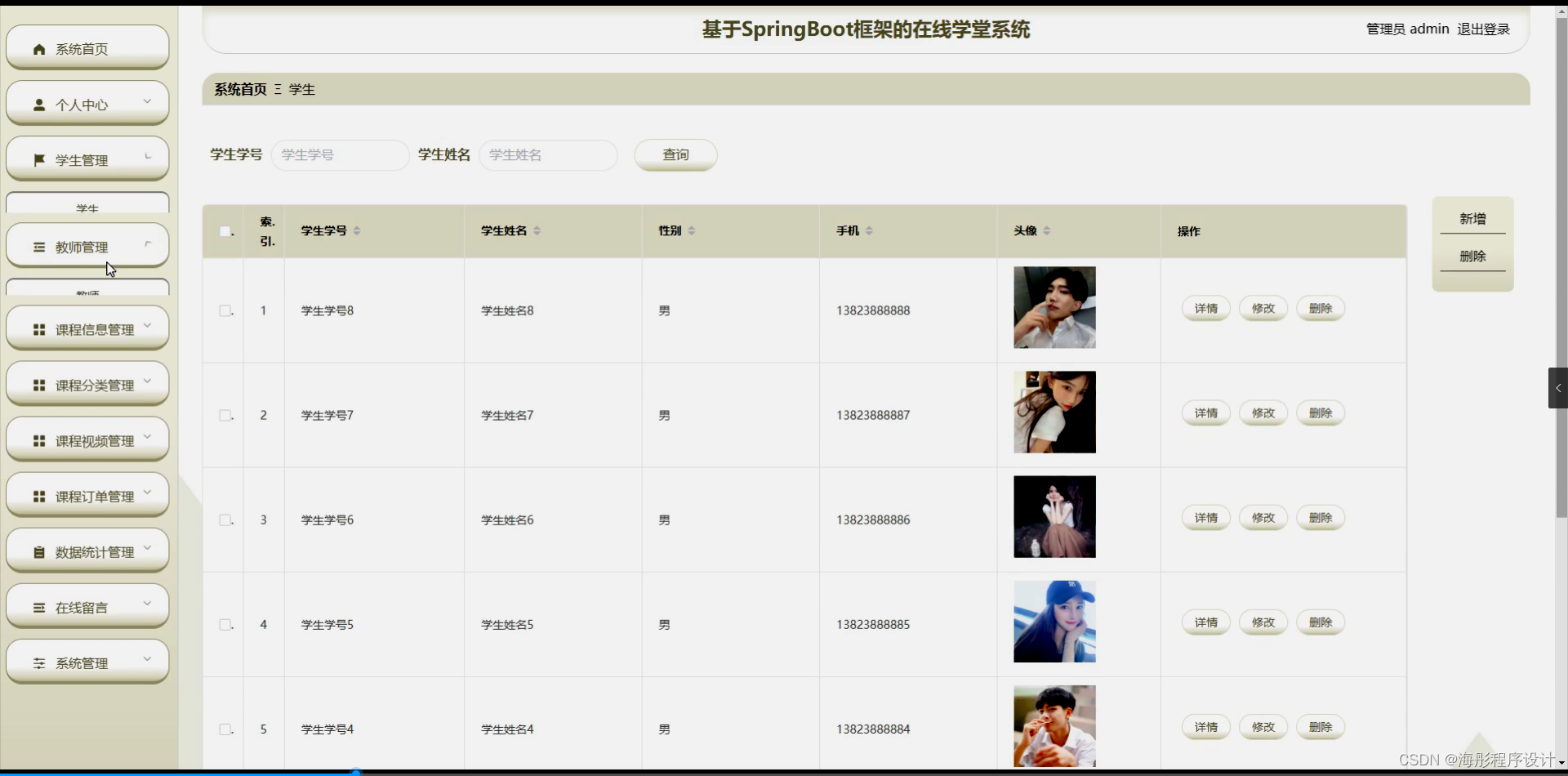The image size is (1568, 776).
Task: Expand the 课程分类管理 submenu chevron
Action: [147, 381]
